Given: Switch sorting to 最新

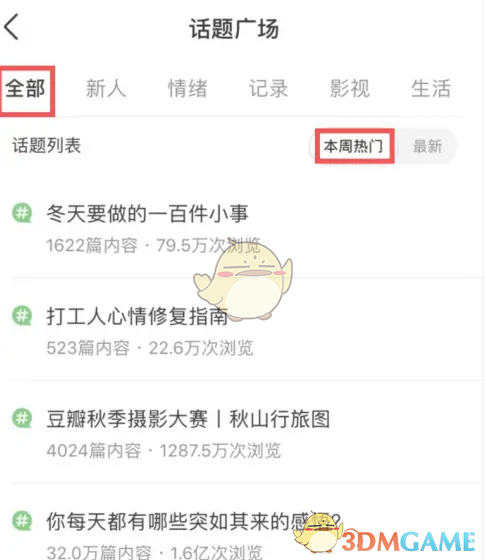Looking at the screenshot, I should [x=427, y=146].
